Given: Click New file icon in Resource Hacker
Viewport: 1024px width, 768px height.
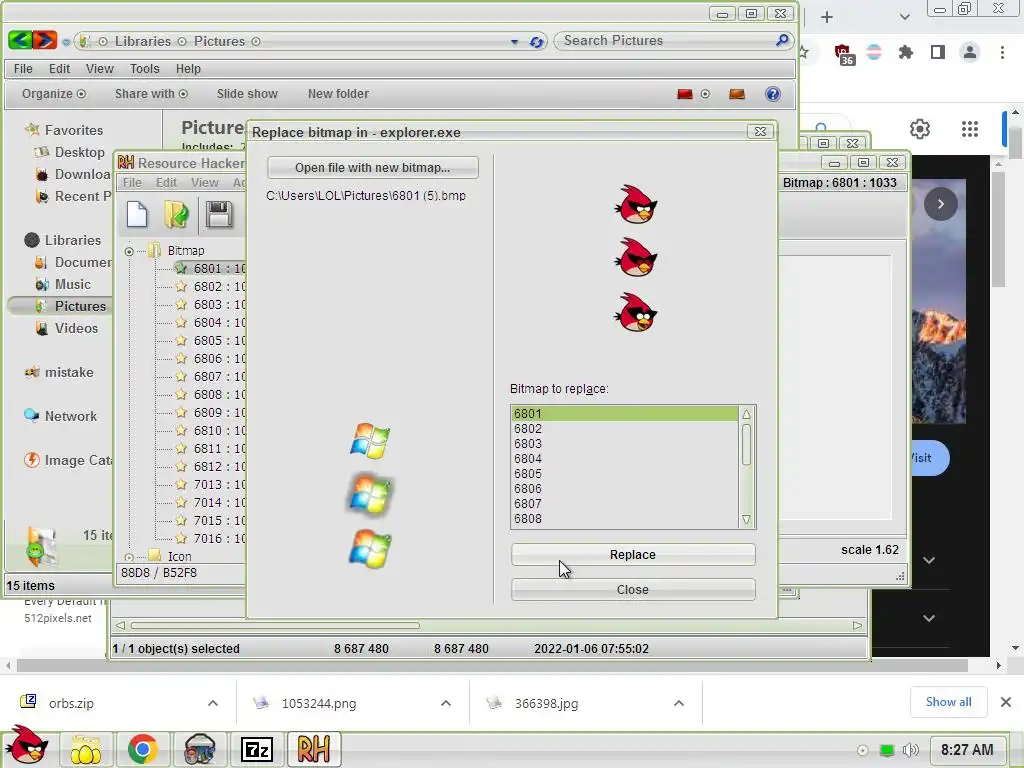Looking at the screenshot, I should 136,215.
